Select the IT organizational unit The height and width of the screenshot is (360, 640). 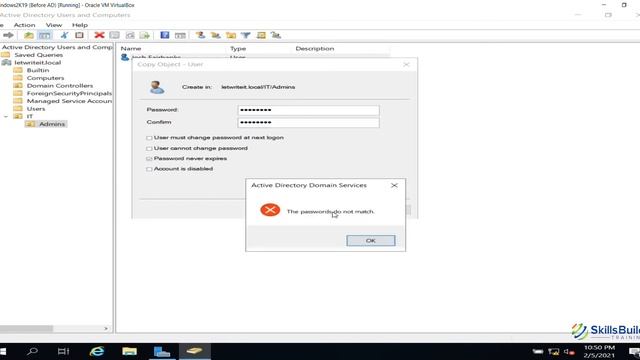coord(29,117)
